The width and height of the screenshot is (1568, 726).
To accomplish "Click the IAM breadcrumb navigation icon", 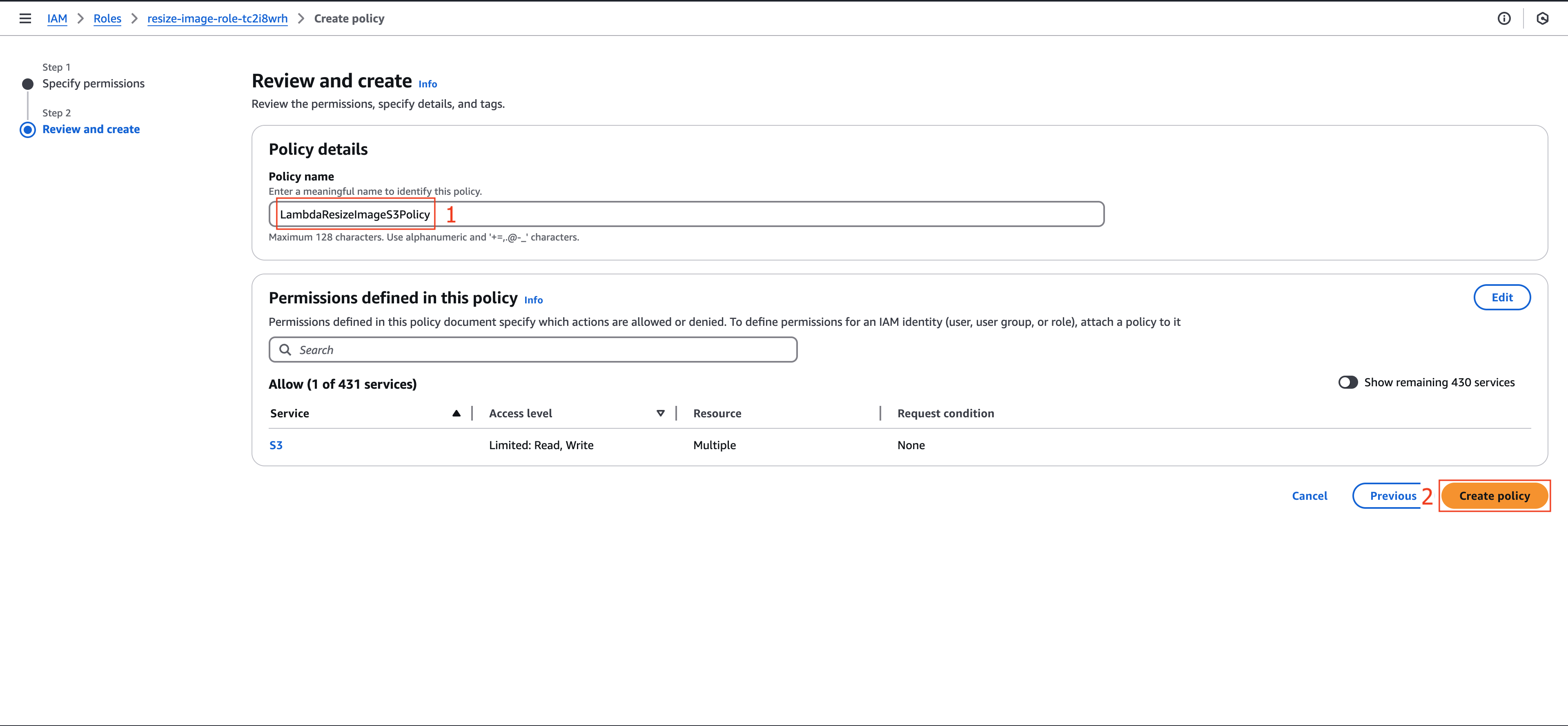I will [58, 18].
